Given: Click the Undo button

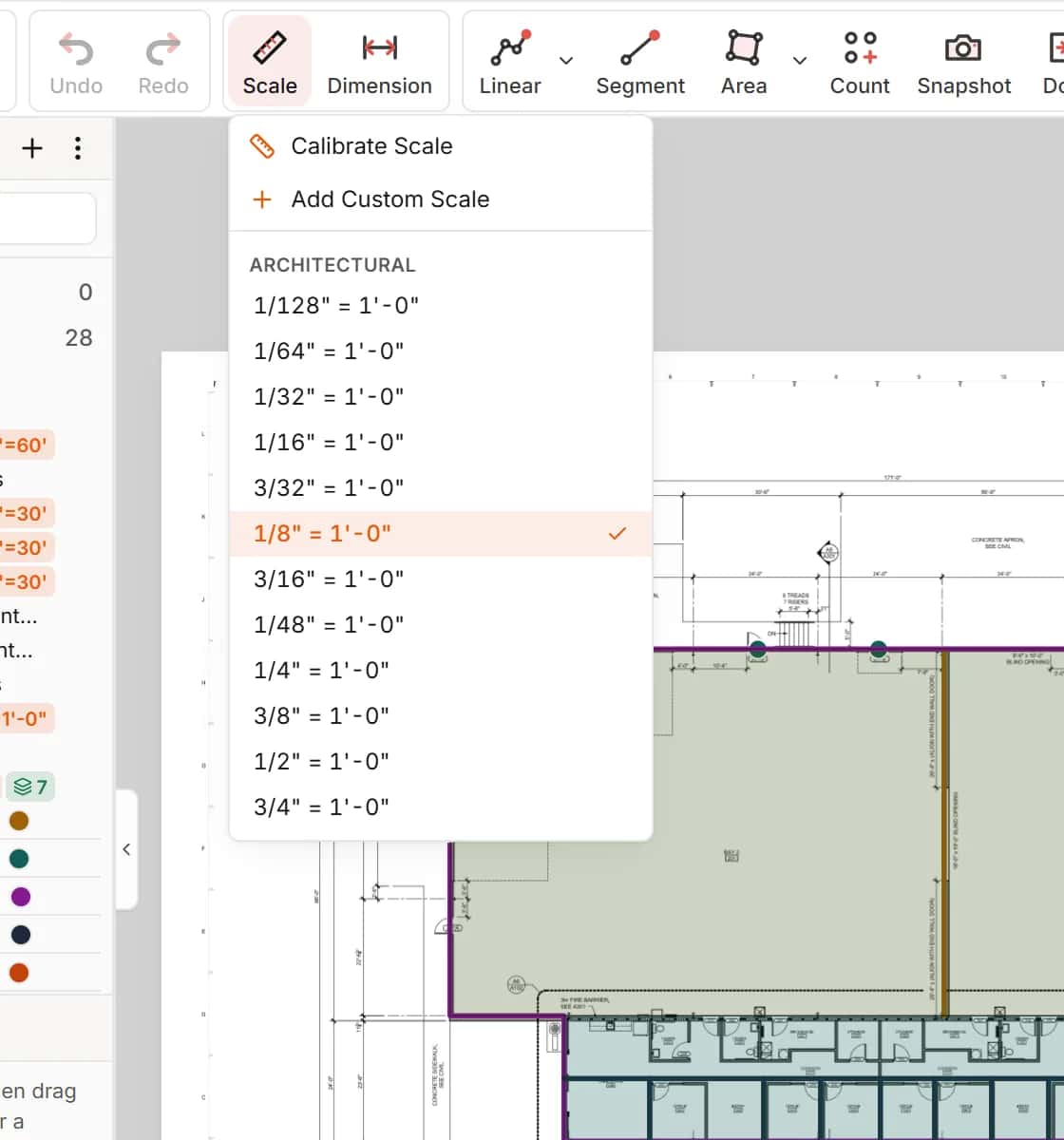Looking at the screenshot, I should pyautogui.click(x=76, y=63).
